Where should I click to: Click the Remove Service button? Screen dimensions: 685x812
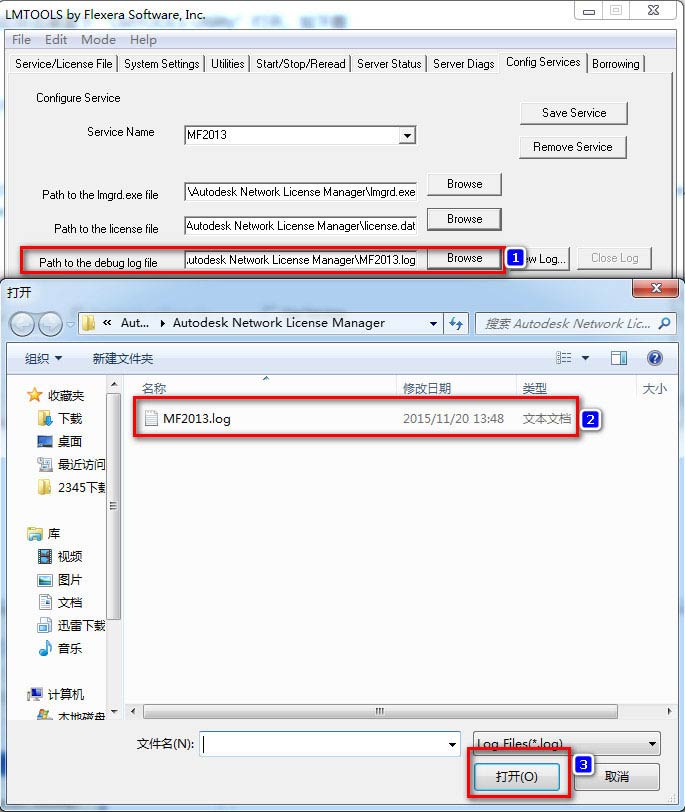pyautogui.click(x=573, y=147)
